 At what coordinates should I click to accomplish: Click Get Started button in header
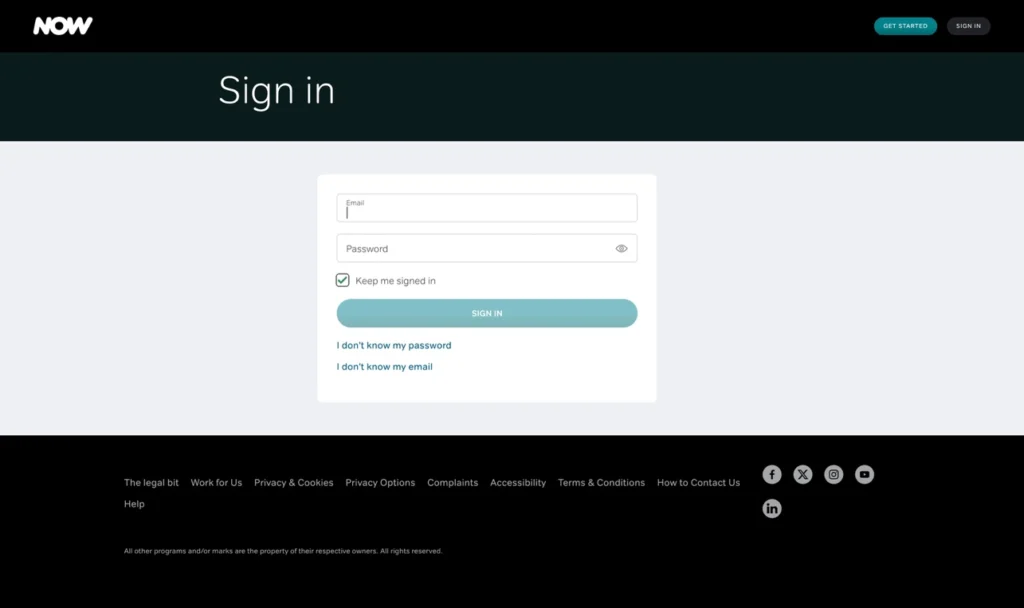tap(905, 26)
